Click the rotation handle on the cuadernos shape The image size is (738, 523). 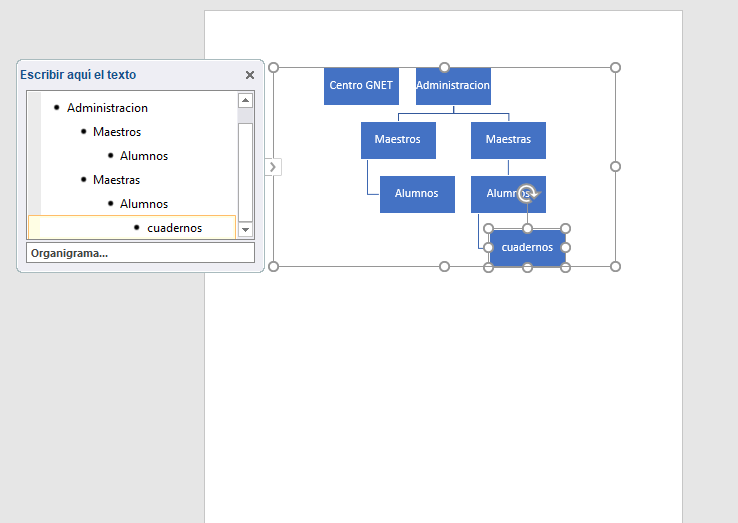click(531, 194)
